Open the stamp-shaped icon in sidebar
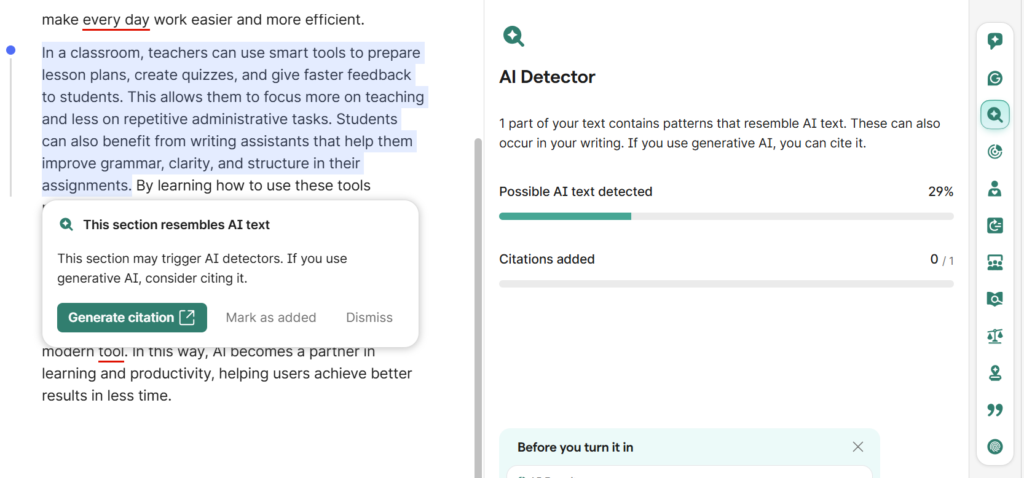1024x478 pixels. 994,373
